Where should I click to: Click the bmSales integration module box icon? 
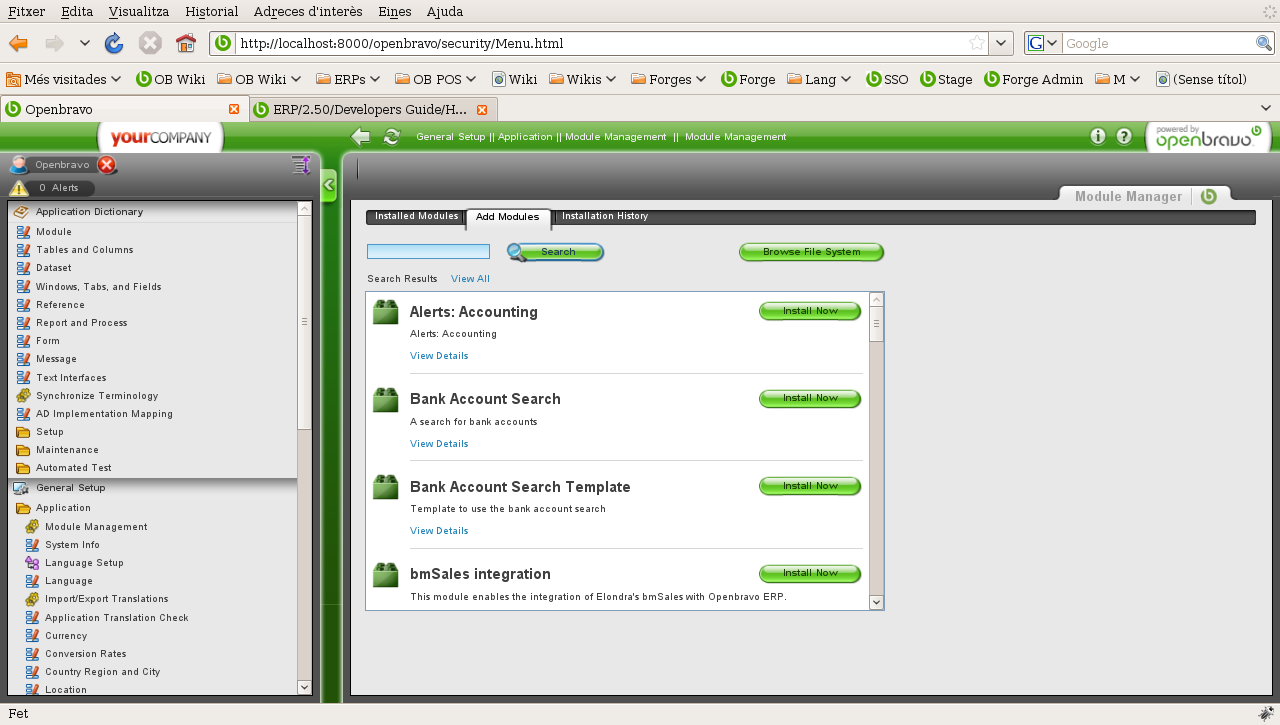coord(386,575)
